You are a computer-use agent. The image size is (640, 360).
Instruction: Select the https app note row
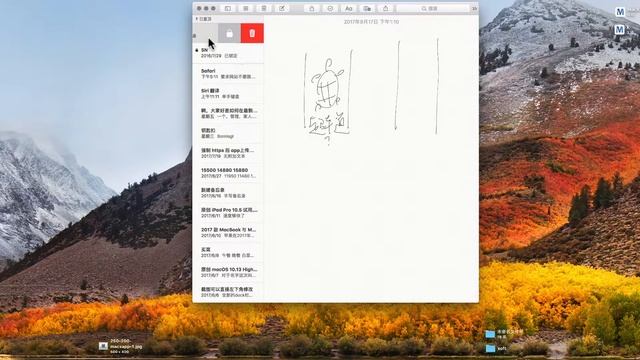[x=228, y=153]
